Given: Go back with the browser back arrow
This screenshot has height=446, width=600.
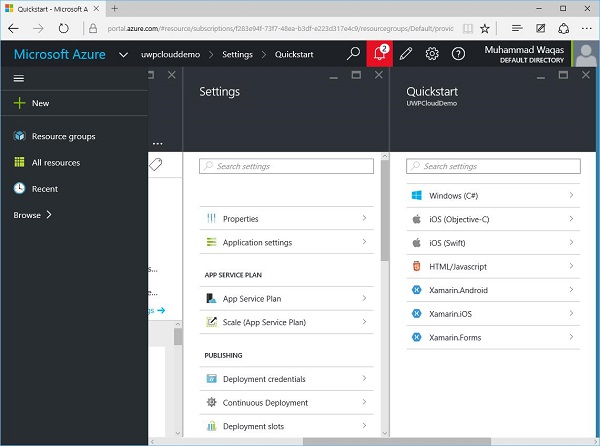Looking at the screenshot, I should click(13, 28).
